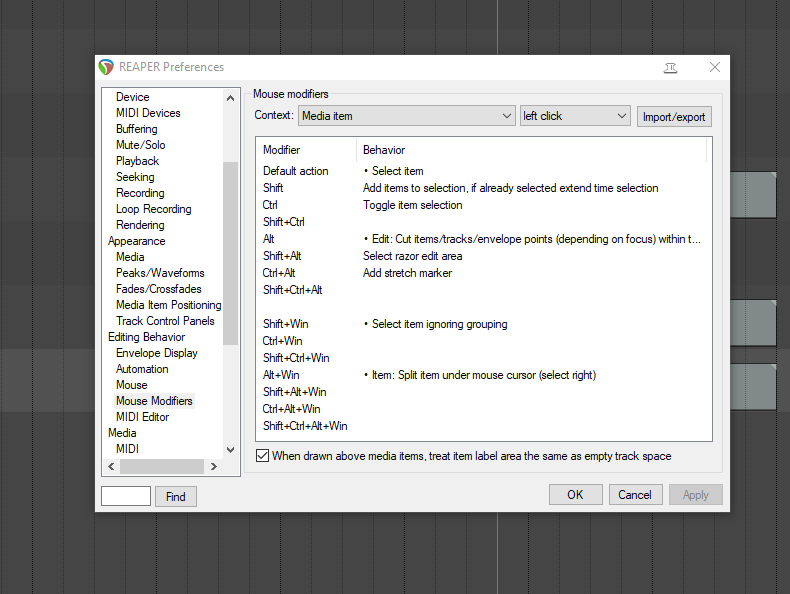
Task: Click the tree vertical scrollbar thumb
Action: [230, 253]
